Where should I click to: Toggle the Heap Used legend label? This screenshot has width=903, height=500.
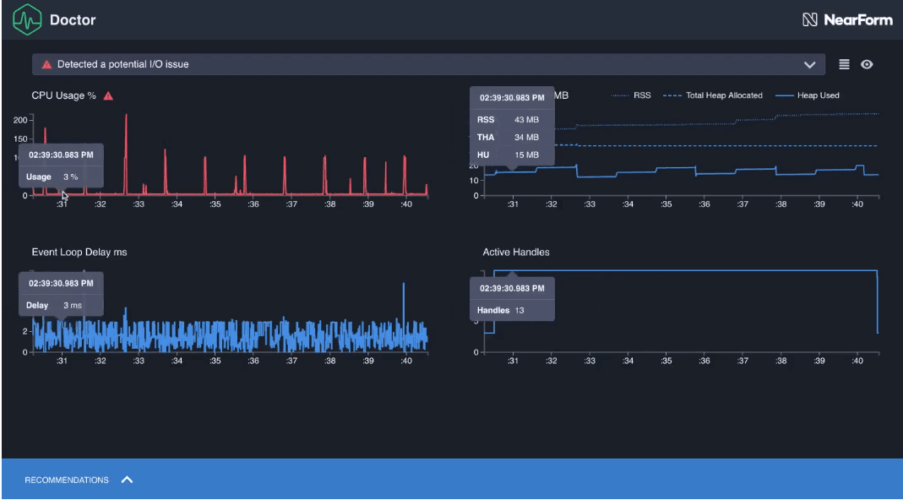tap(818, 96)
